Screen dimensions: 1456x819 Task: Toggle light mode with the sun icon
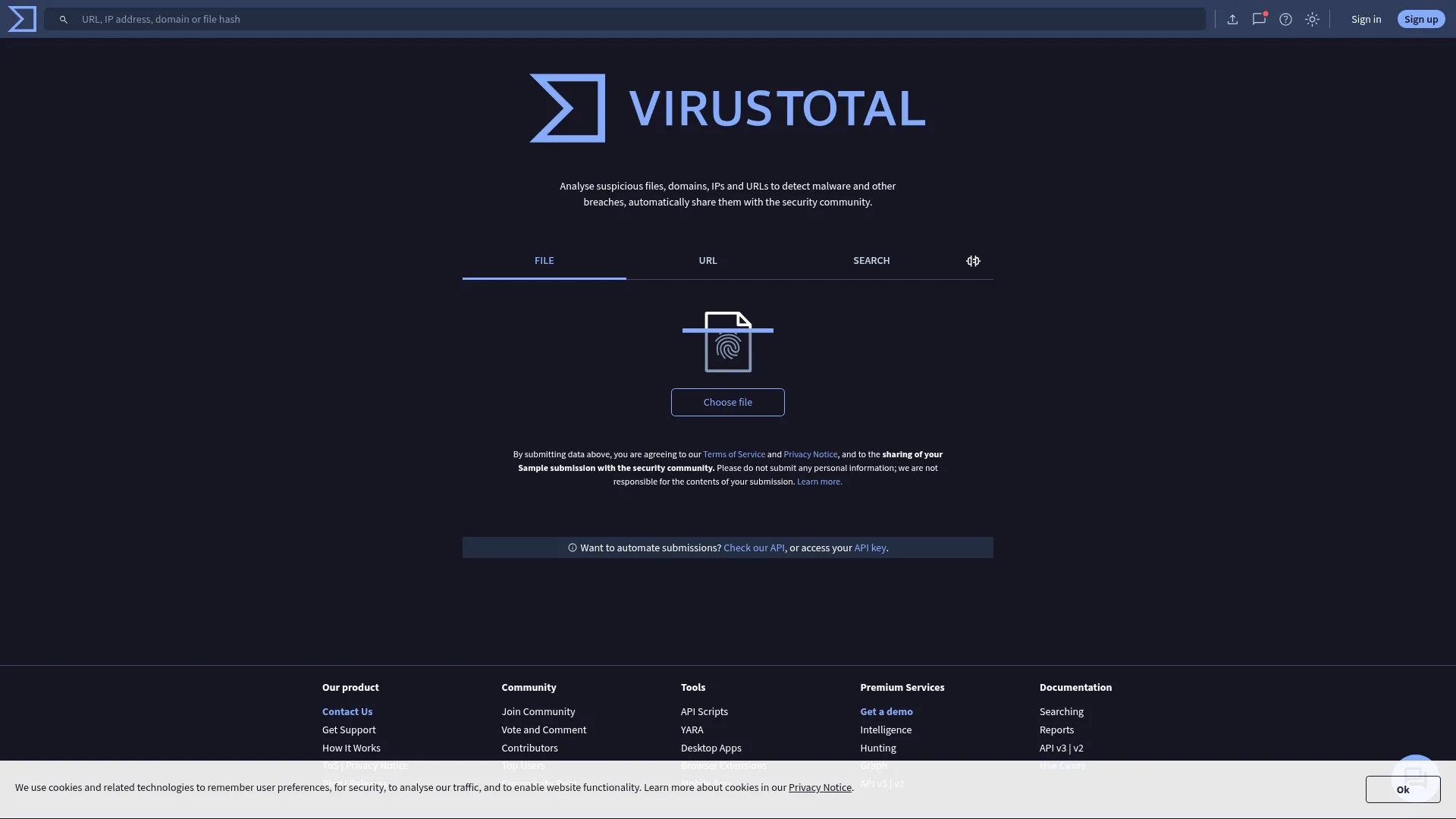[x=1312, y=19]
